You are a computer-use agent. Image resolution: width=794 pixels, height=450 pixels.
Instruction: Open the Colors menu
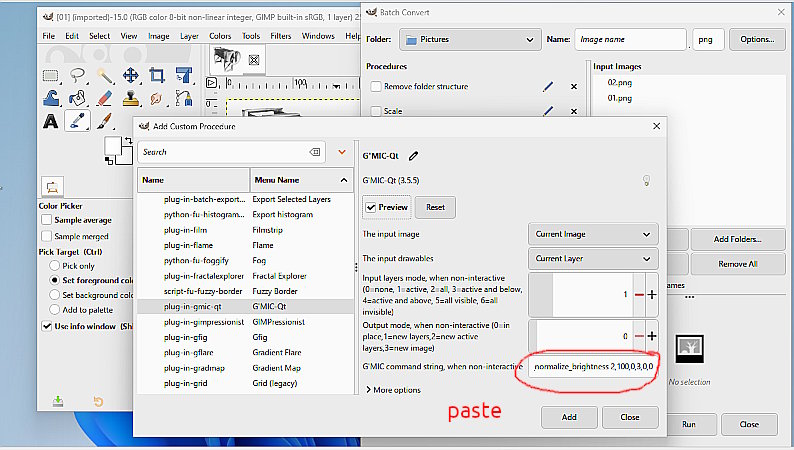(x=220, y=36)
